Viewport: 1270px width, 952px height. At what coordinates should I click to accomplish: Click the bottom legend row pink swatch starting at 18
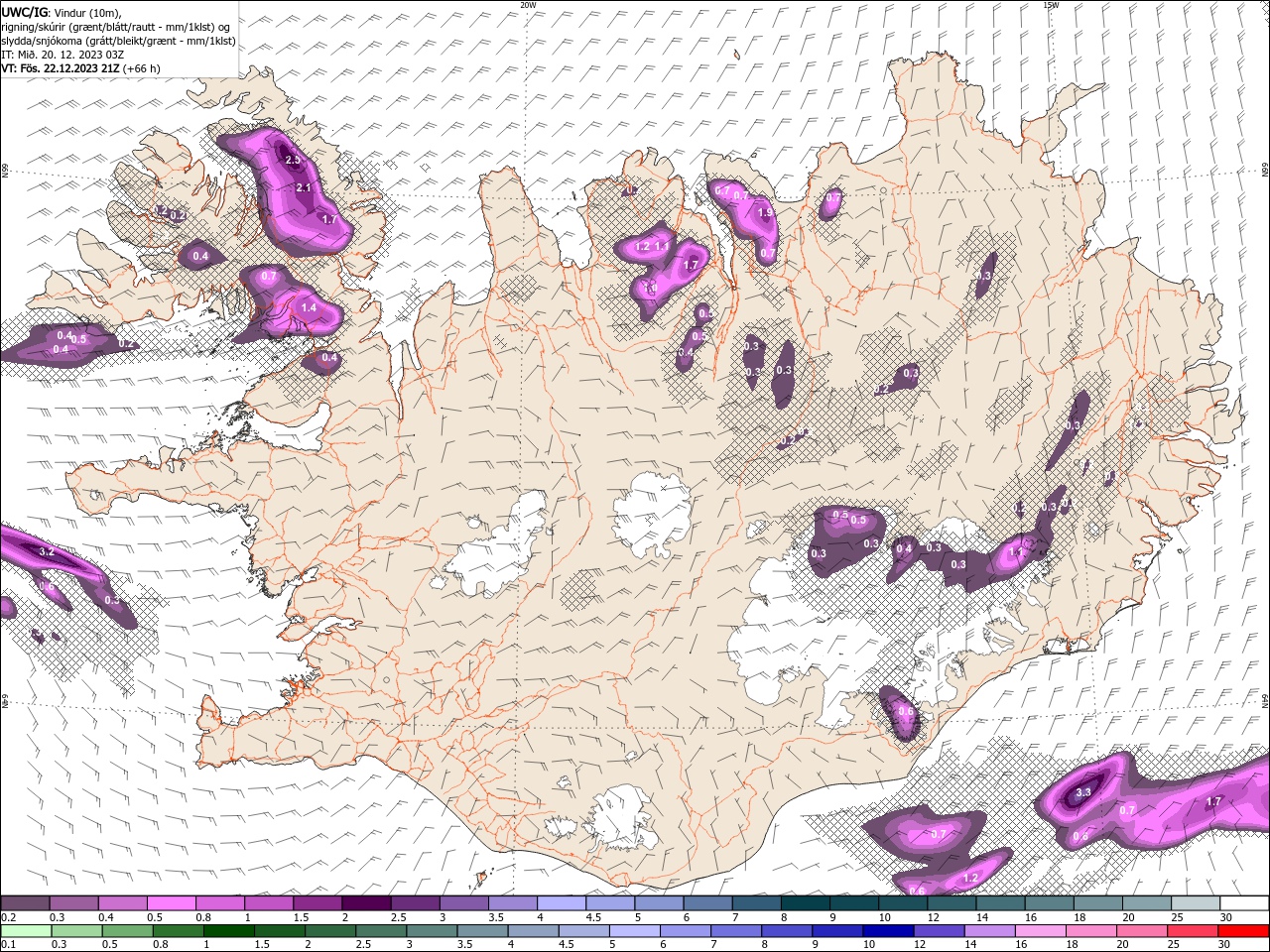click(1091, 930)
